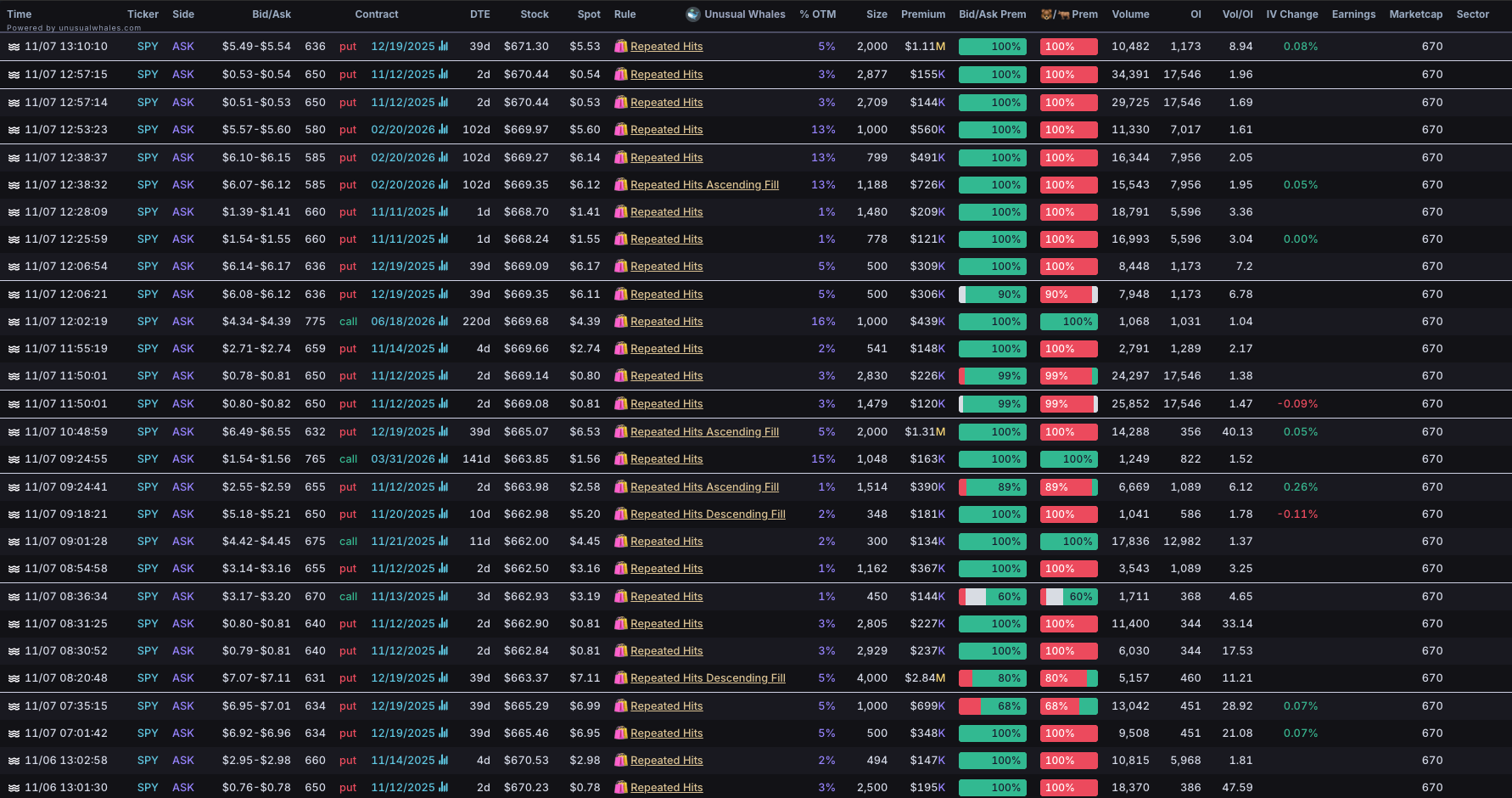
Task: Click the rule icon in the 12:57:14 row
Action: coord(621,103)
